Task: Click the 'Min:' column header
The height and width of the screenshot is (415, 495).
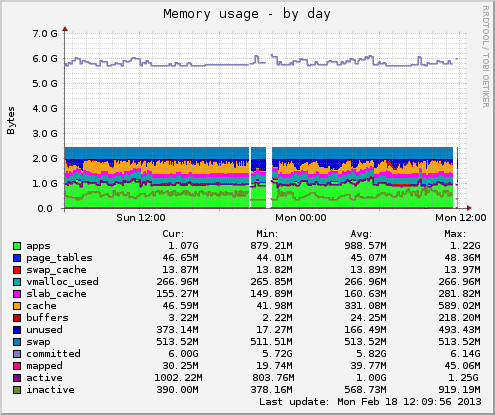Action: tap(267, 234)
